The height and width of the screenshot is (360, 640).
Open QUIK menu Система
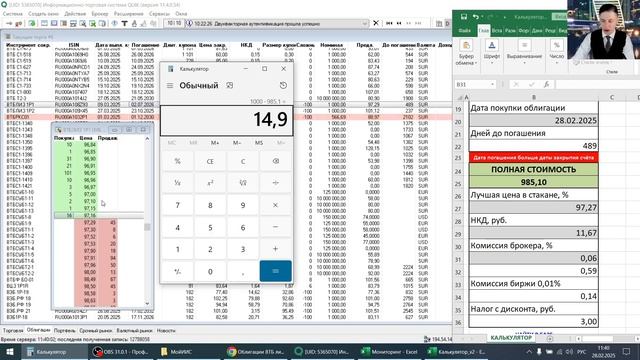point(13,13)
